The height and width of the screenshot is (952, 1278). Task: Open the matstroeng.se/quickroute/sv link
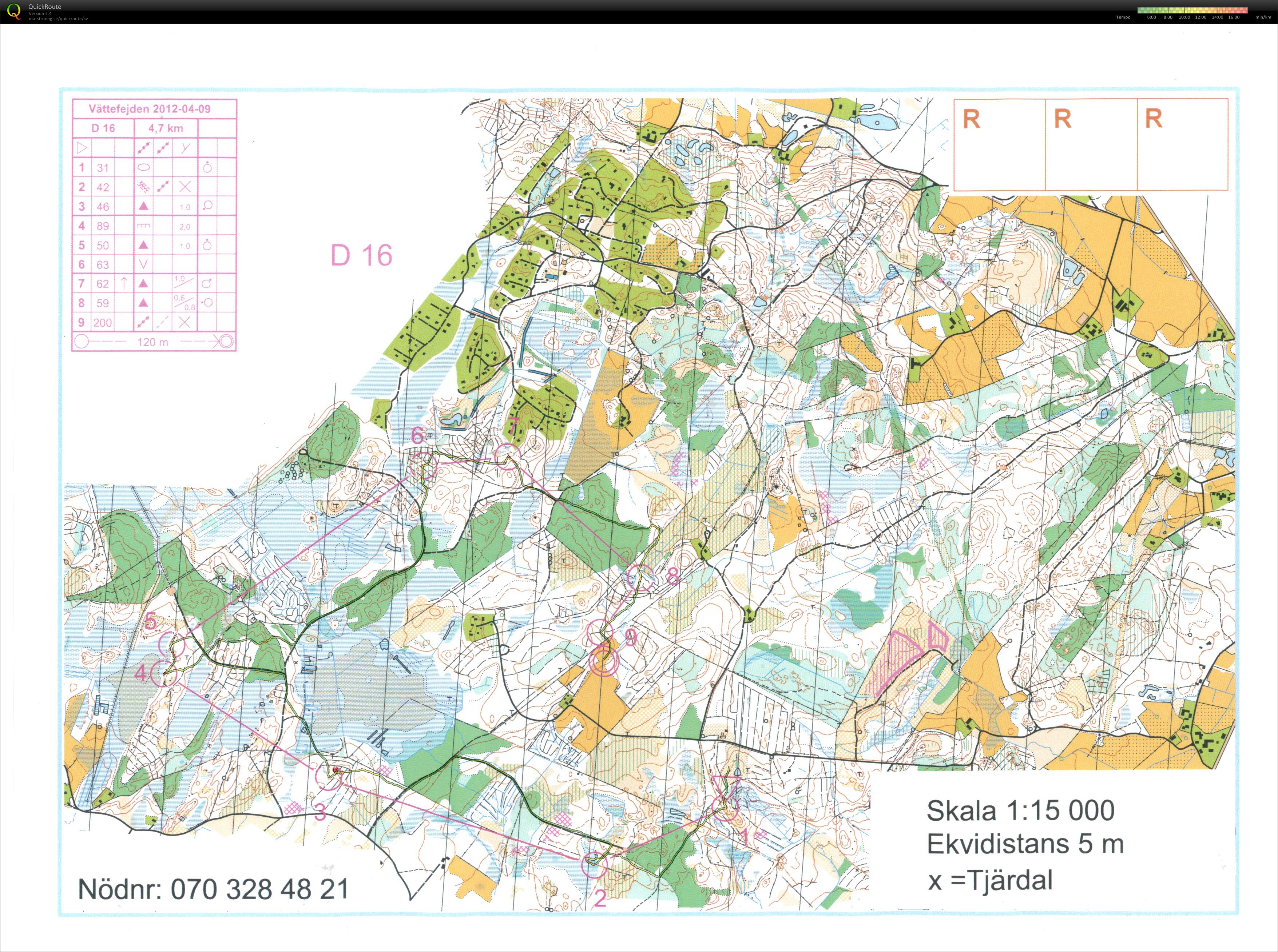point(58,19)
